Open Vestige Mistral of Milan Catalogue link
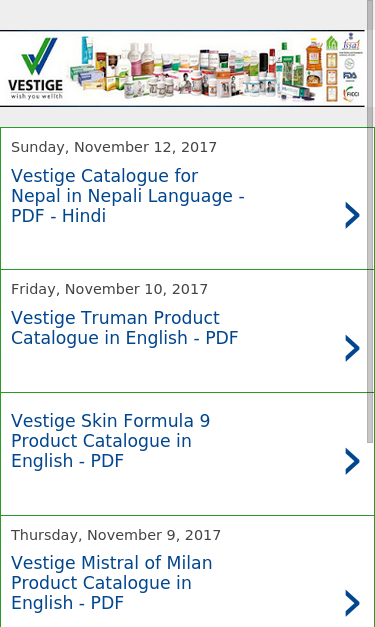375x627 pixels. coord(112,583)
